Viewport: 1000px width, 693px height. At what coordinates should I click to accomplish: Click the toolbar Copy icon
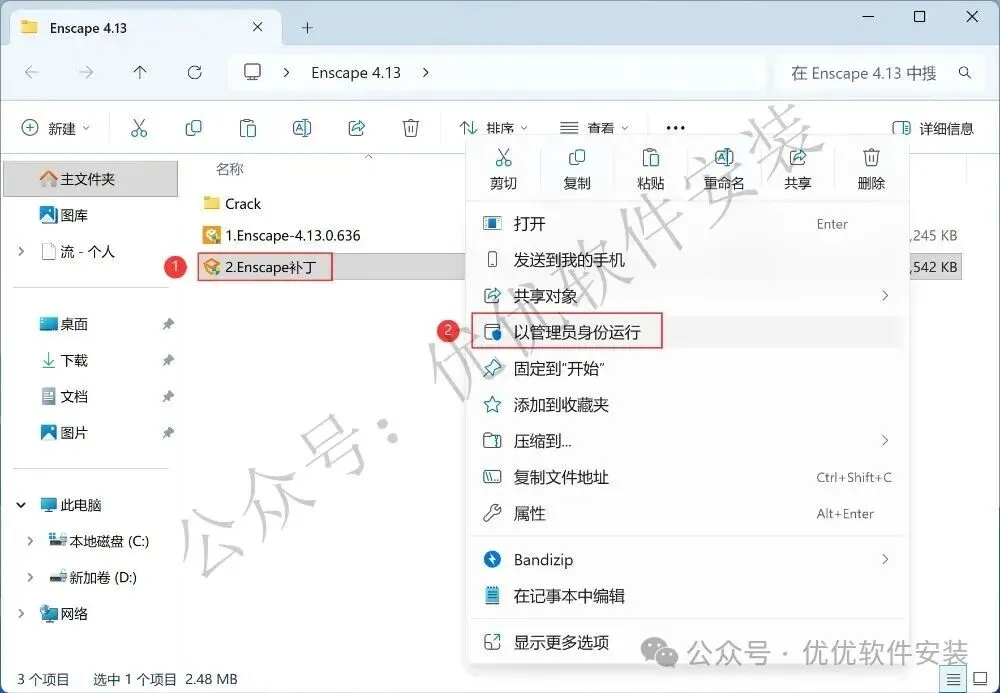click(x=193, y=128)
